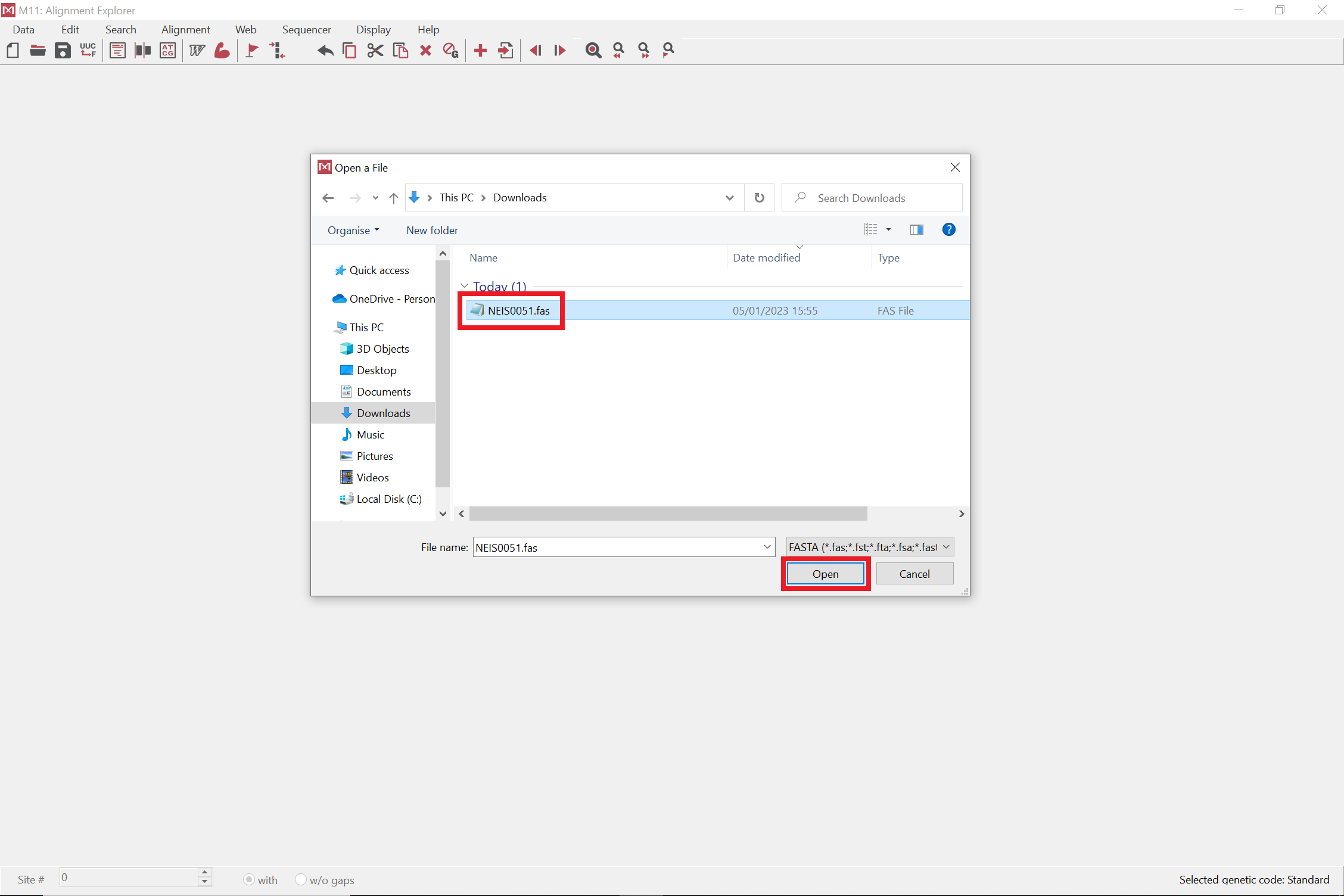Expand the File name combo box arrow
Screen dimensions: 1344x896
click(x=767, y=547)
